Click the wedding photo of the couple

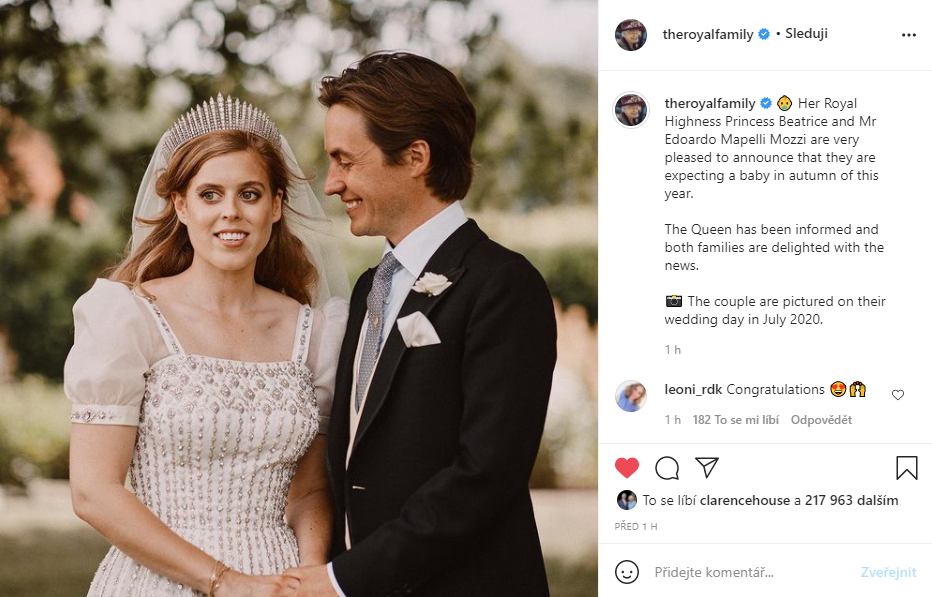299,298
